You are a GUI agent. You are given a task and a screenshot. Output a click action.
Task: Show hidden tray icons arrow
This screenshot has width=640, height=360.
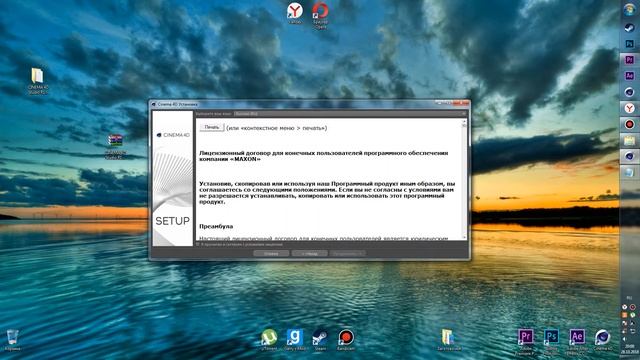tap(624, 339)
